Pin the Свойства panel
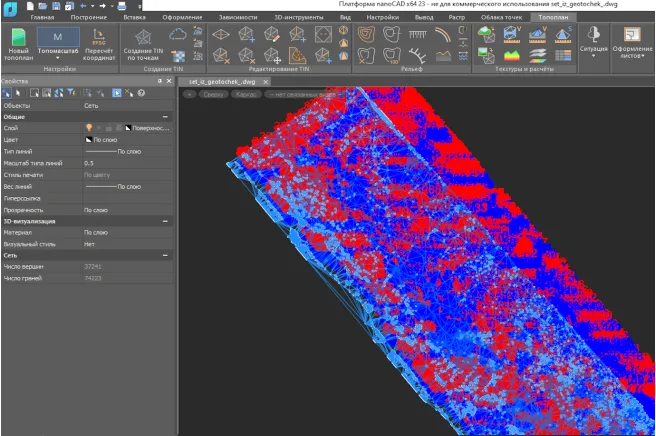 [159, 80]
